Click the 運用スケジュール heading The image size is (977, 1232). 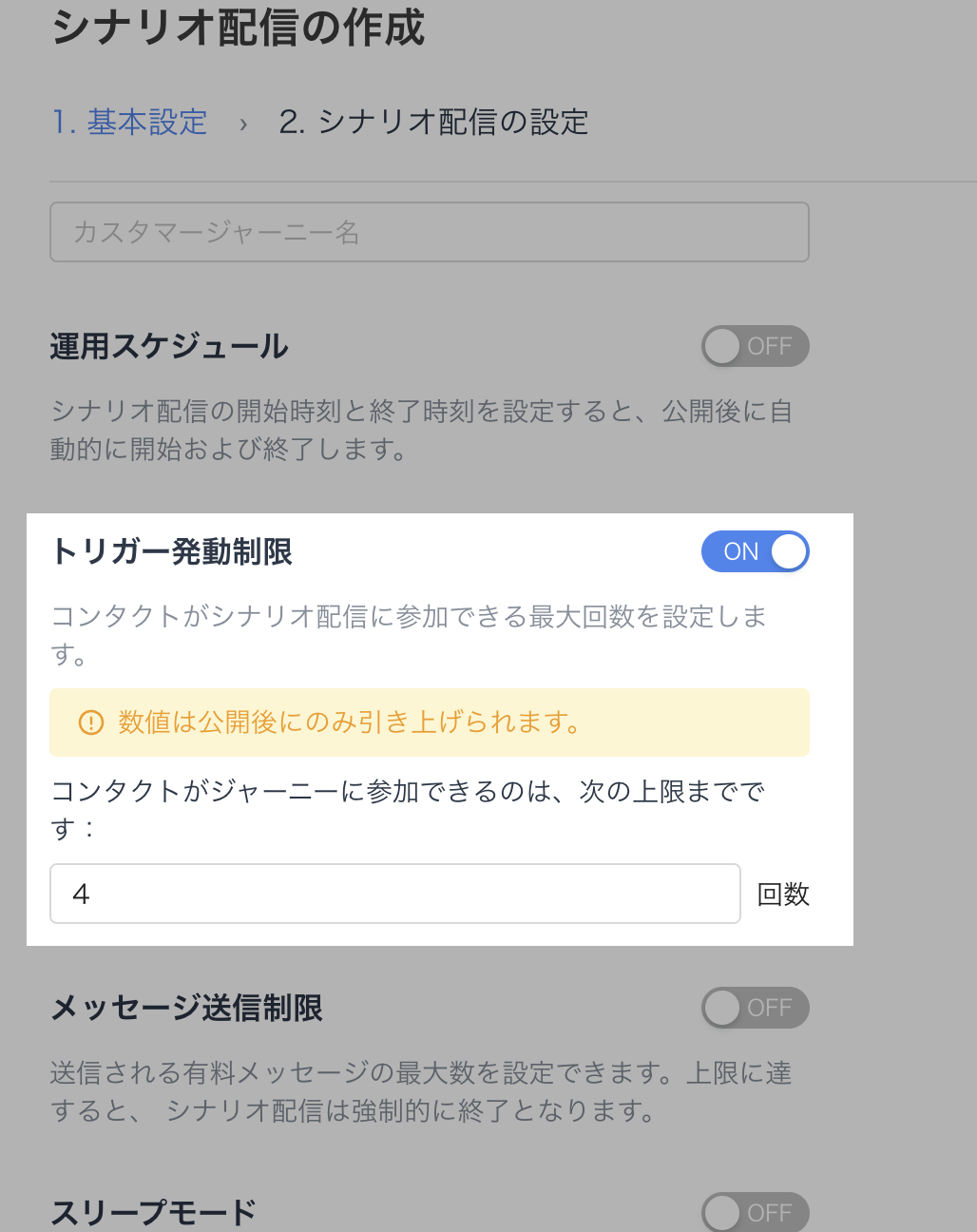[x=169, y=347]
